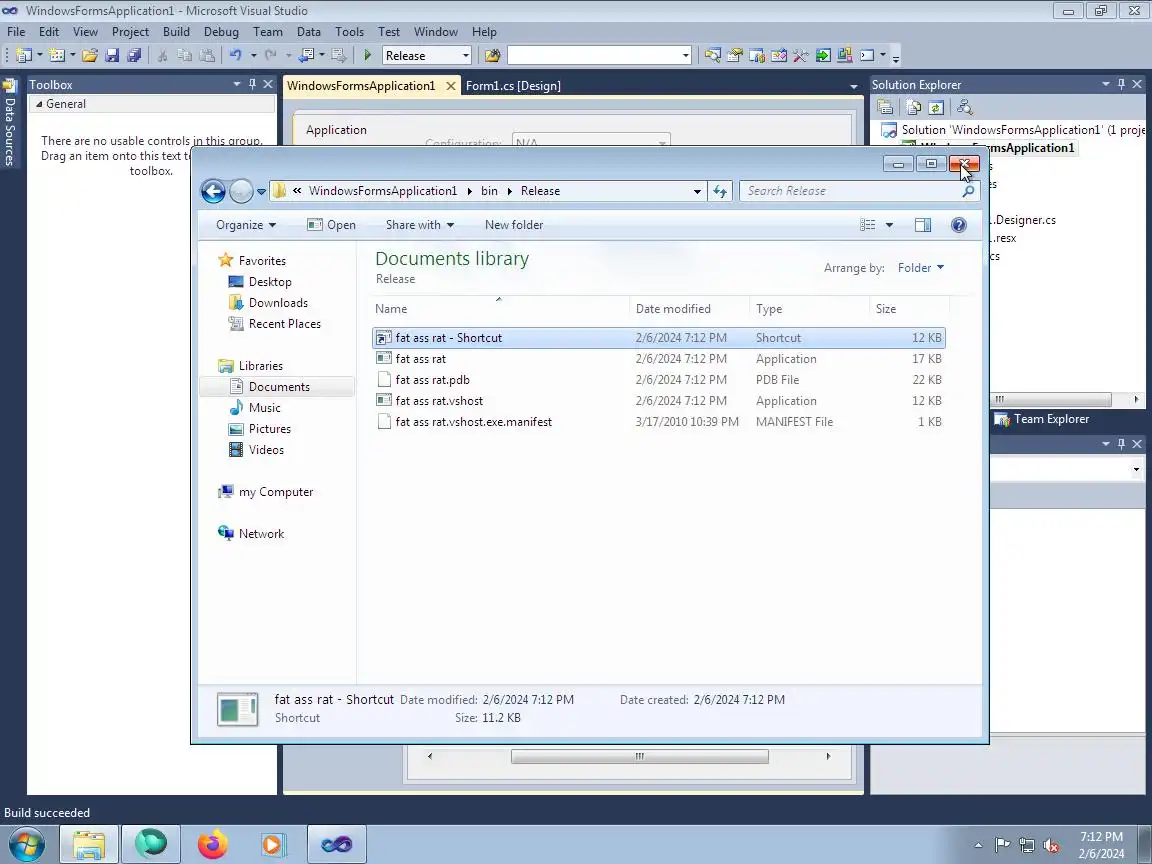Expand the Organize dropdown in Explorer
The height and width of the screenshot is (864, 1152).
(x=246, y=225)
